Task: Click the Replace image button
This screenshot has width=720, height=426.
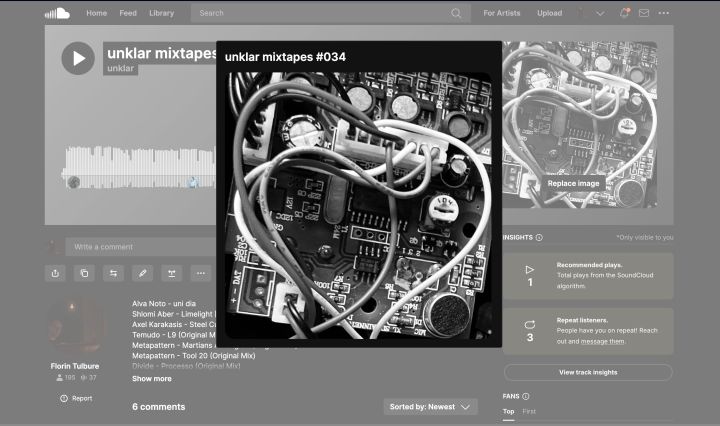Action: tap(574, 183)
